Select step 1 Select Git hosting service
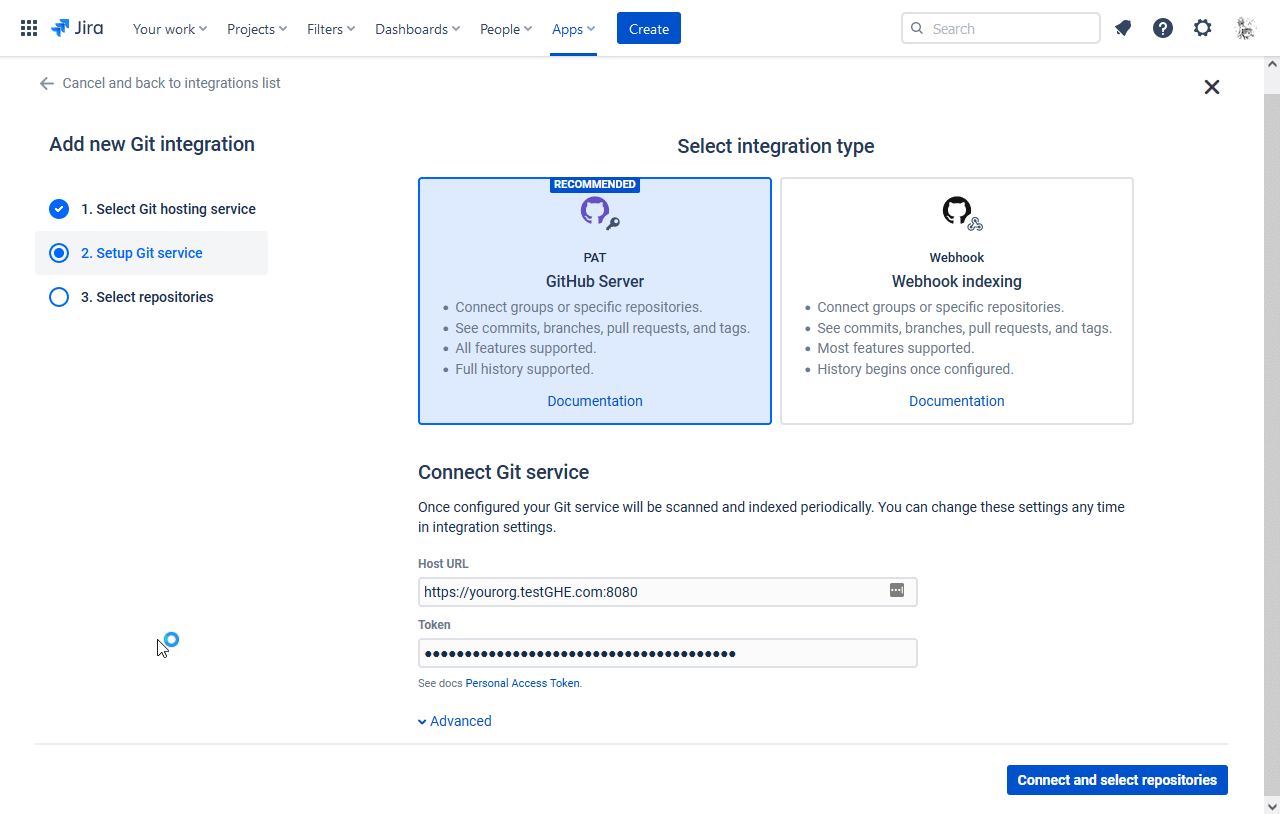 [153, 209]
